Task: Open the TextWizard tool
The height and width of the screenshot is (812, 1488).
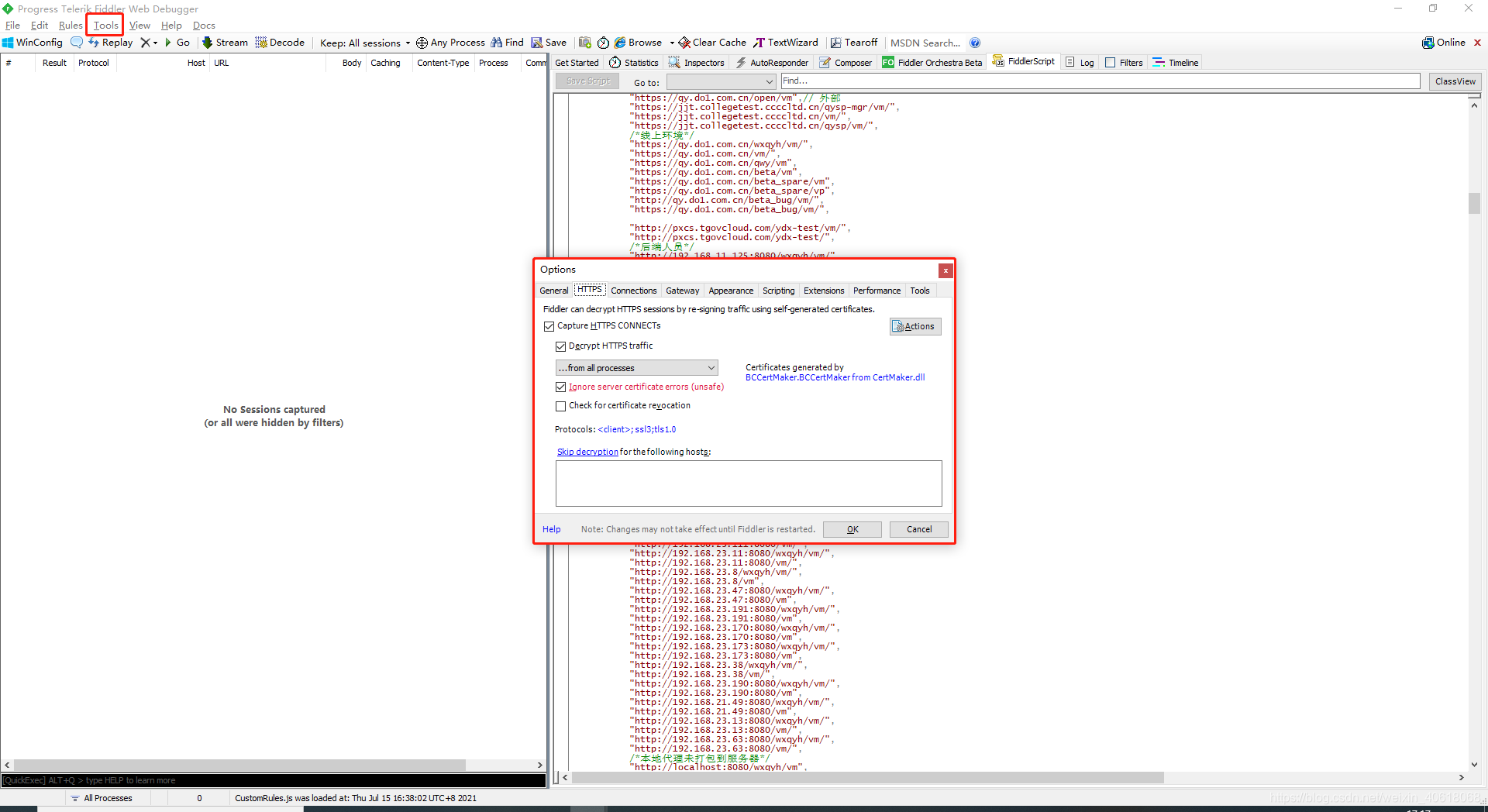Action: [786, 43]
